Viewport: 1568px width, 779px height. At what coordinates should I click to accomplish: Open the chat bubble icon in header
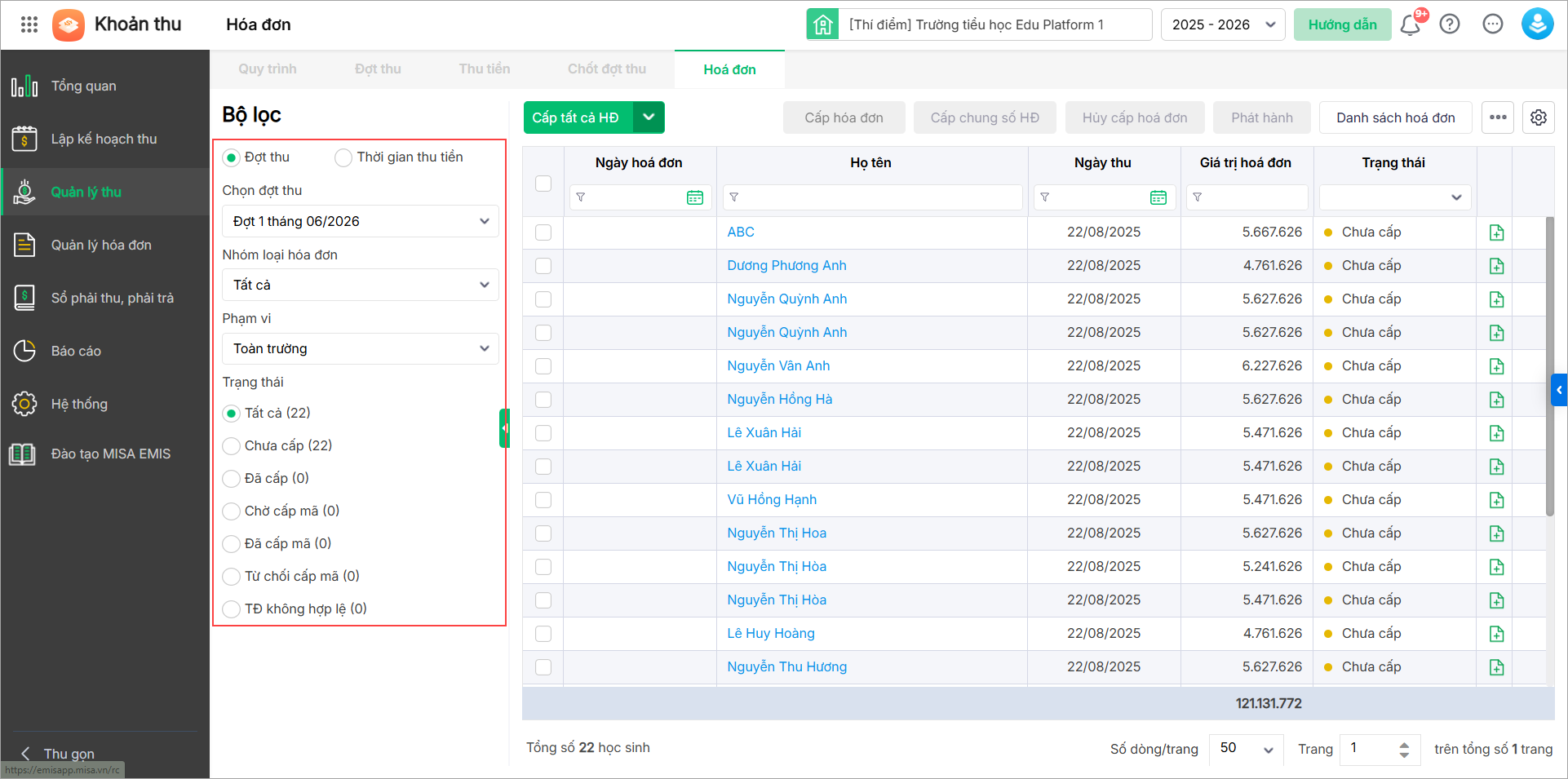[x=1493, y=24]
